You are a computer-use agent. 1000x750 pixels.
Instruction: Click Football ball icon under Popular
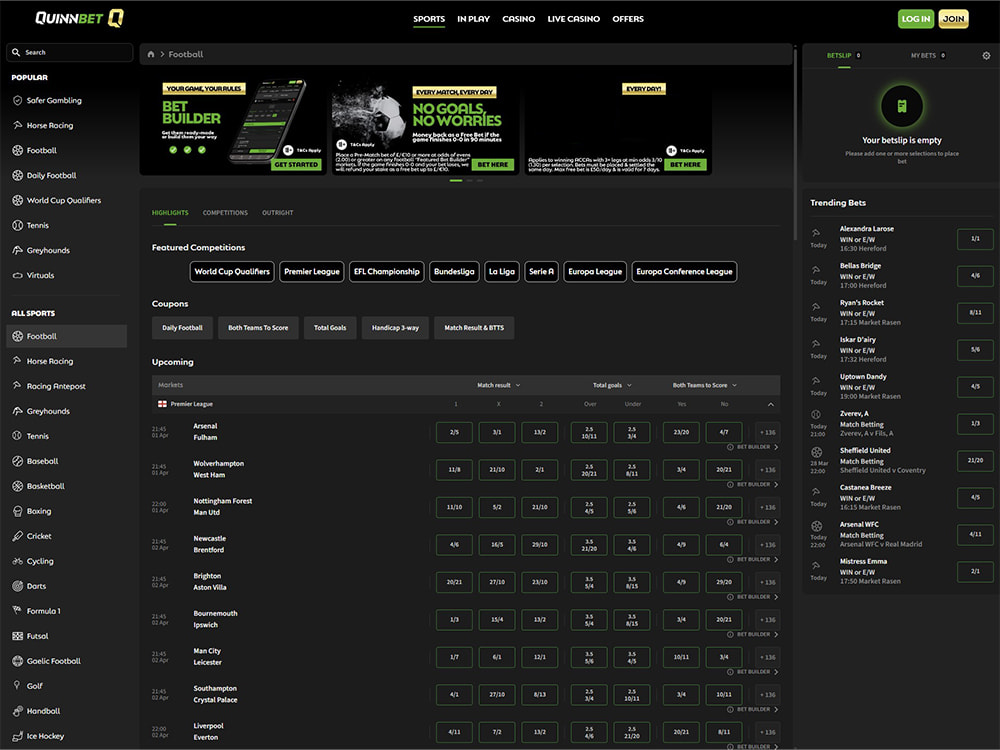click(17, 151)
